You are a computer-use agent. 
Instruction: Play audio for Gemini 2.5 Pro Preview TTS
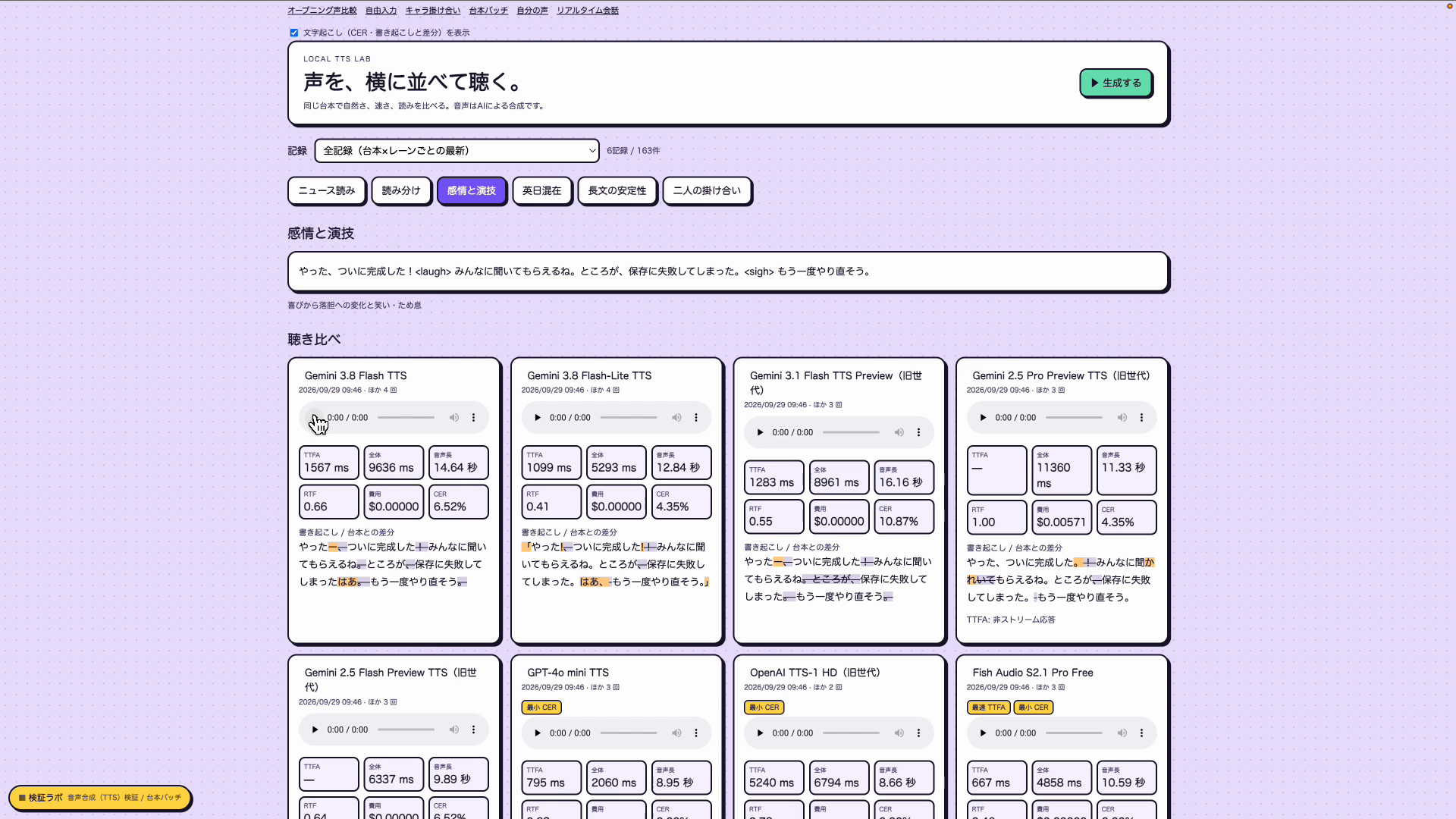pos(983,418)
